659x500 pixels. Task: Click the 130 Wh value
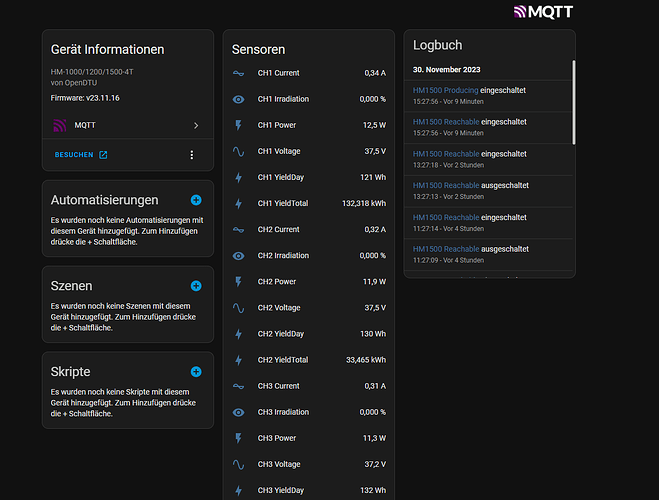(373, 334)
